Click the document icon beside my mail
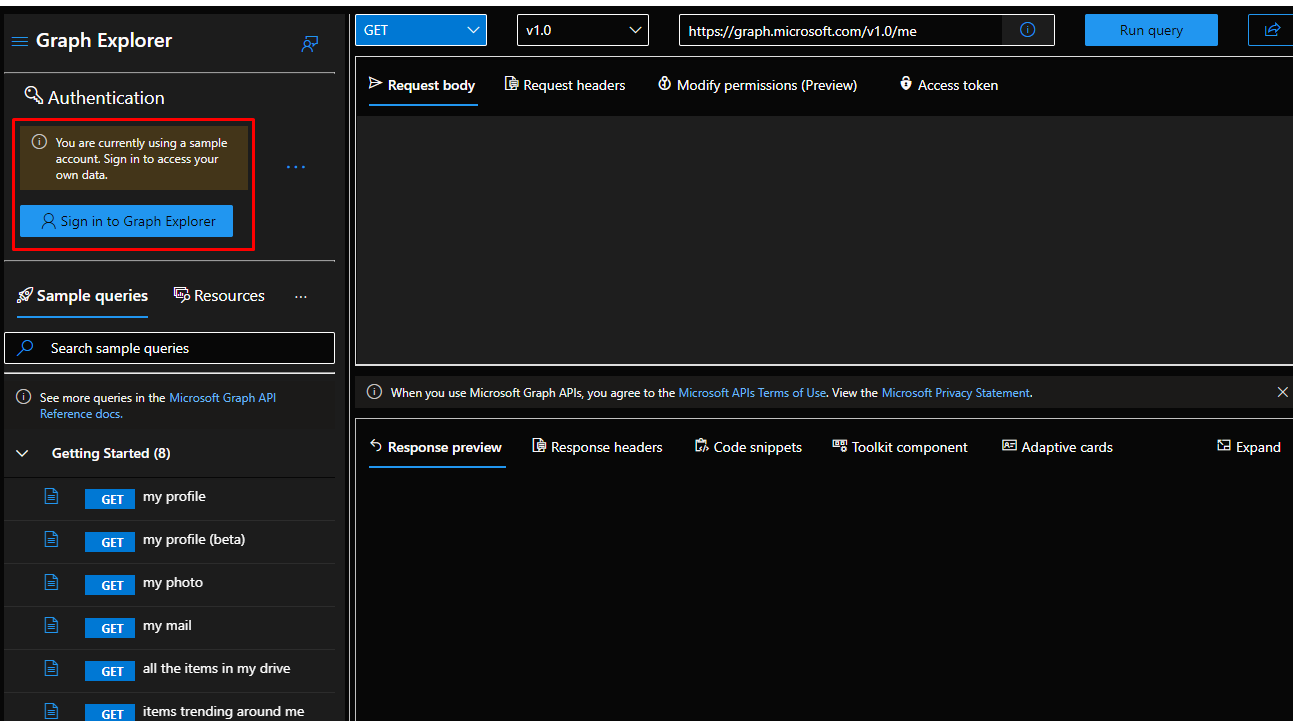 click(x=52, y=625)
